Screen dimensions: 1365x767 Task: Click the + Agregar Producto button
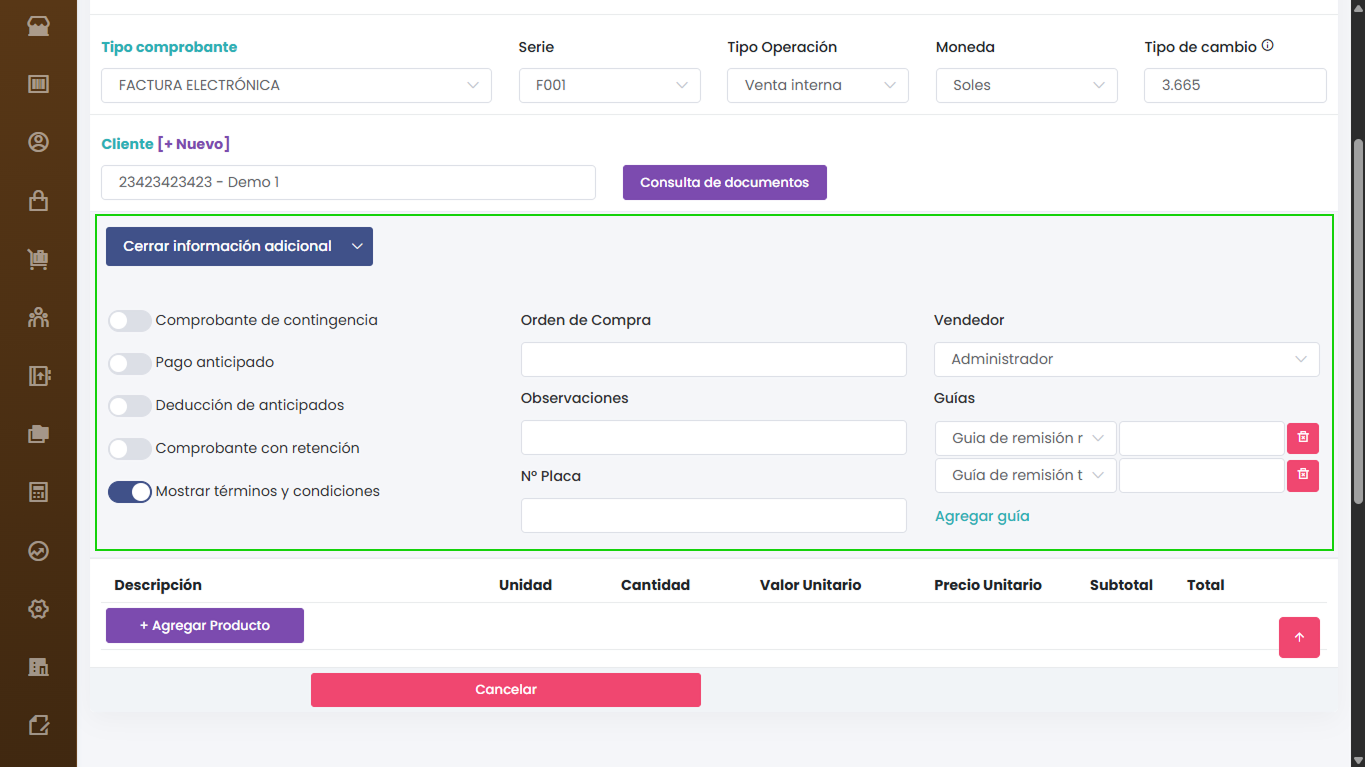click(x=205, y=625)
